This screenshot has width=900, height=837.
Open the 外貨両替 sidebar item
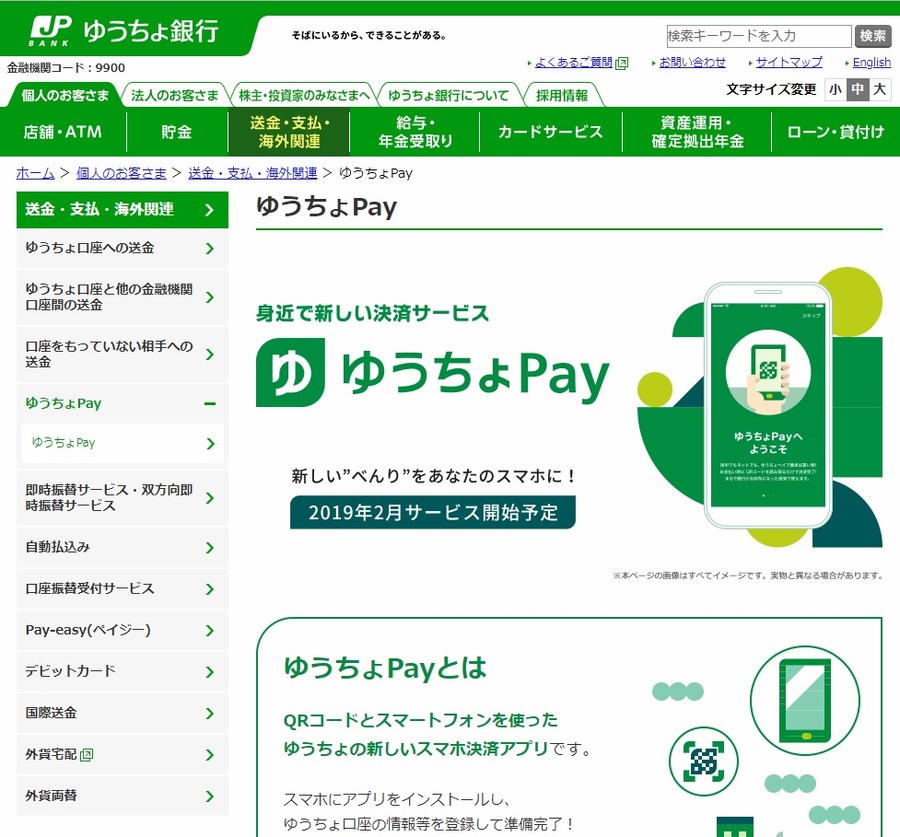(122, 796)
